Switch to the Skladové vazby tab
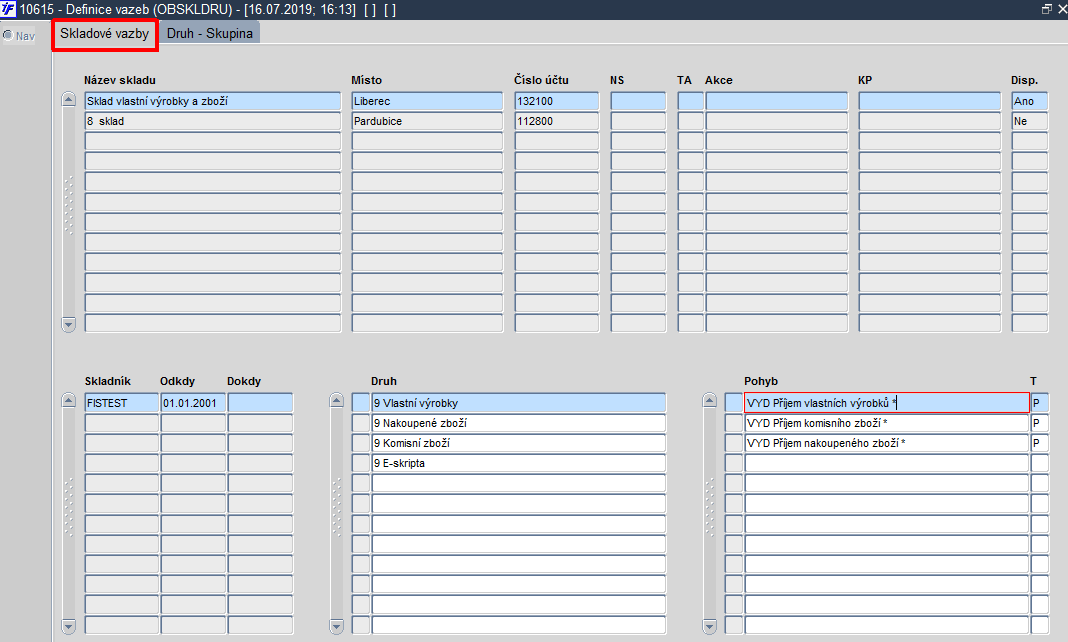Image resolution: width=1068 pixels, height=642 pixels. pos(104,34)
